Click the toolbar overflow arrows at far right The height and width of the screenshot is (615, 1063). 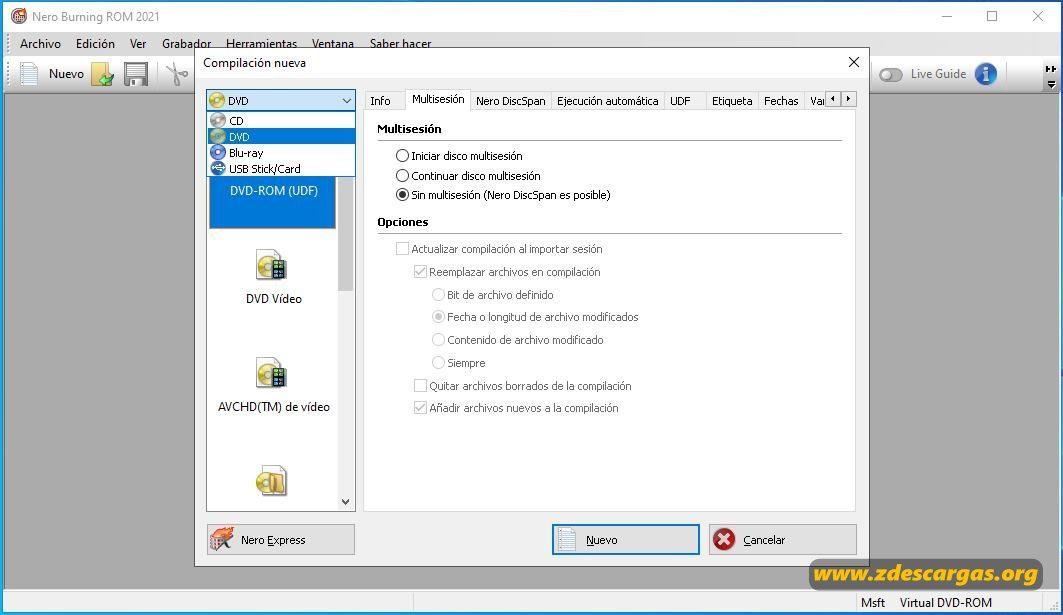(x=1051, y=77)
